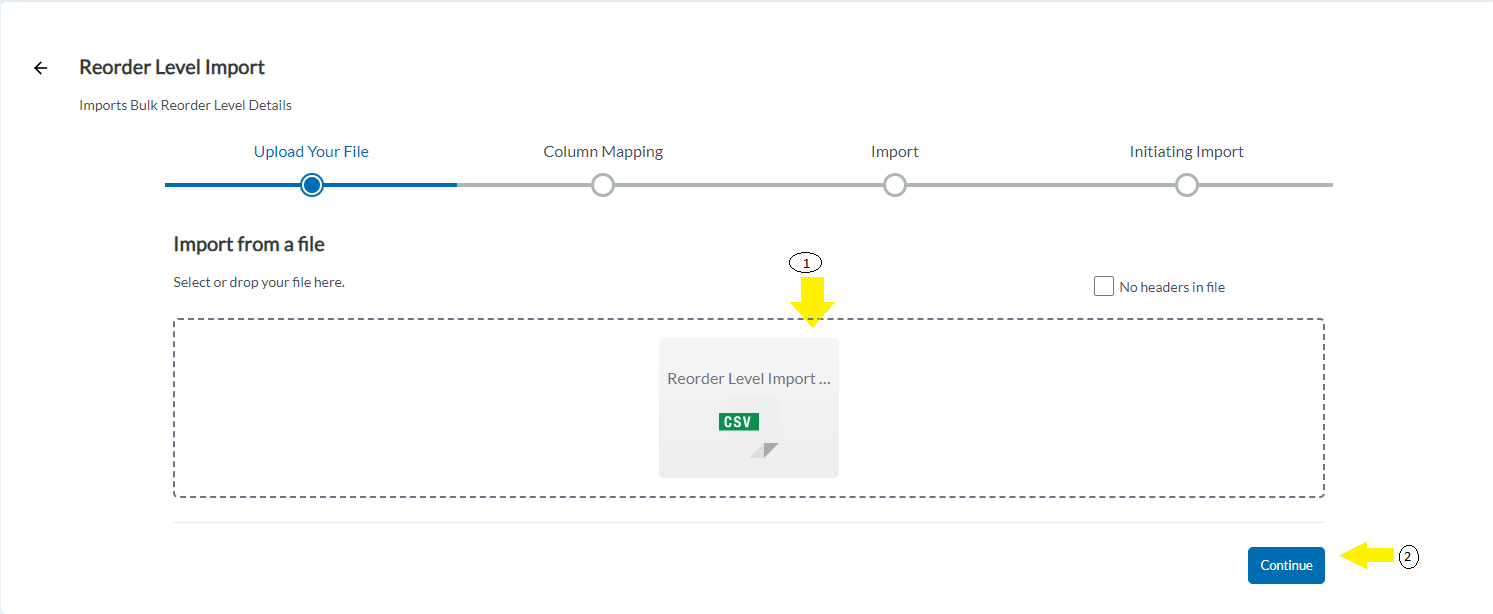Click the numbered callout 2 badge
Viewport: 1493px width, 614px height.
click(x=1408, y=558)
